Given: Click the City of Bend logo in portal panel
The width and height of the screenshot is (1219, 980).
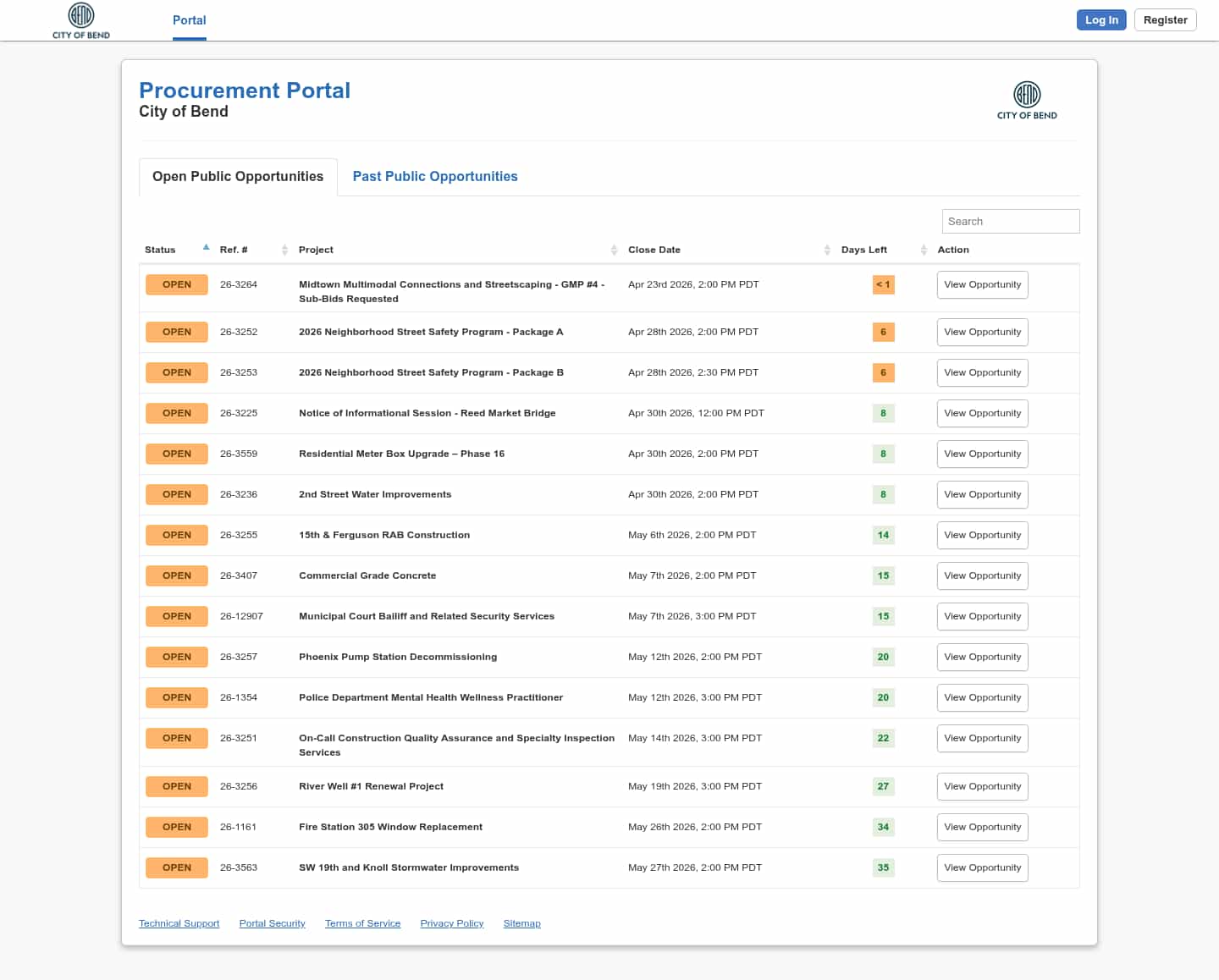Looking at the screenshot, I should tap(1026, 100).
